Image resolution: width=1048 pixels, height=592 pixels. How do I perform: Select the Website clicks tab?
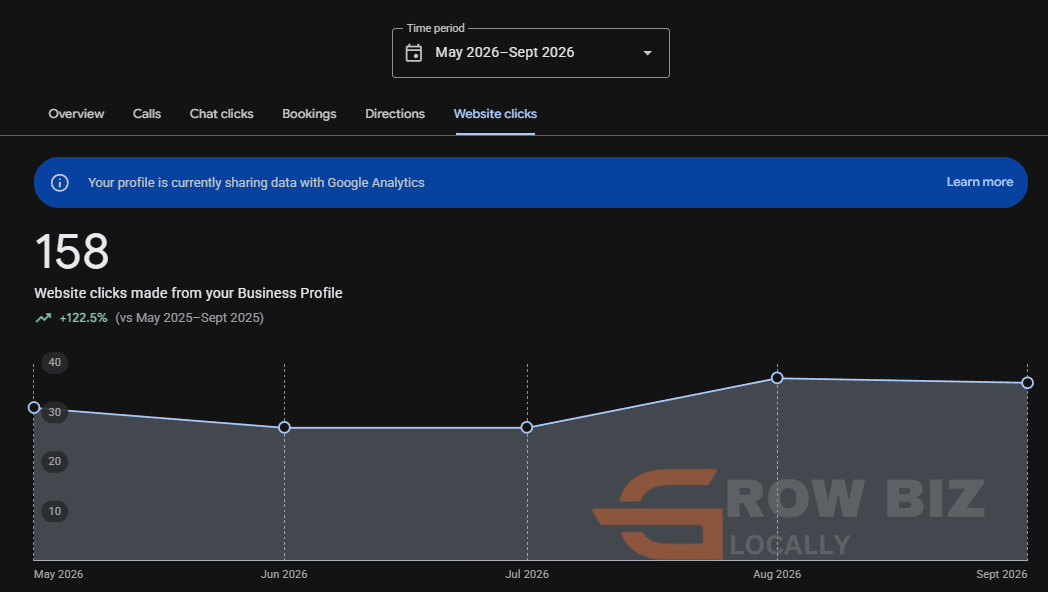pos(495,114)
